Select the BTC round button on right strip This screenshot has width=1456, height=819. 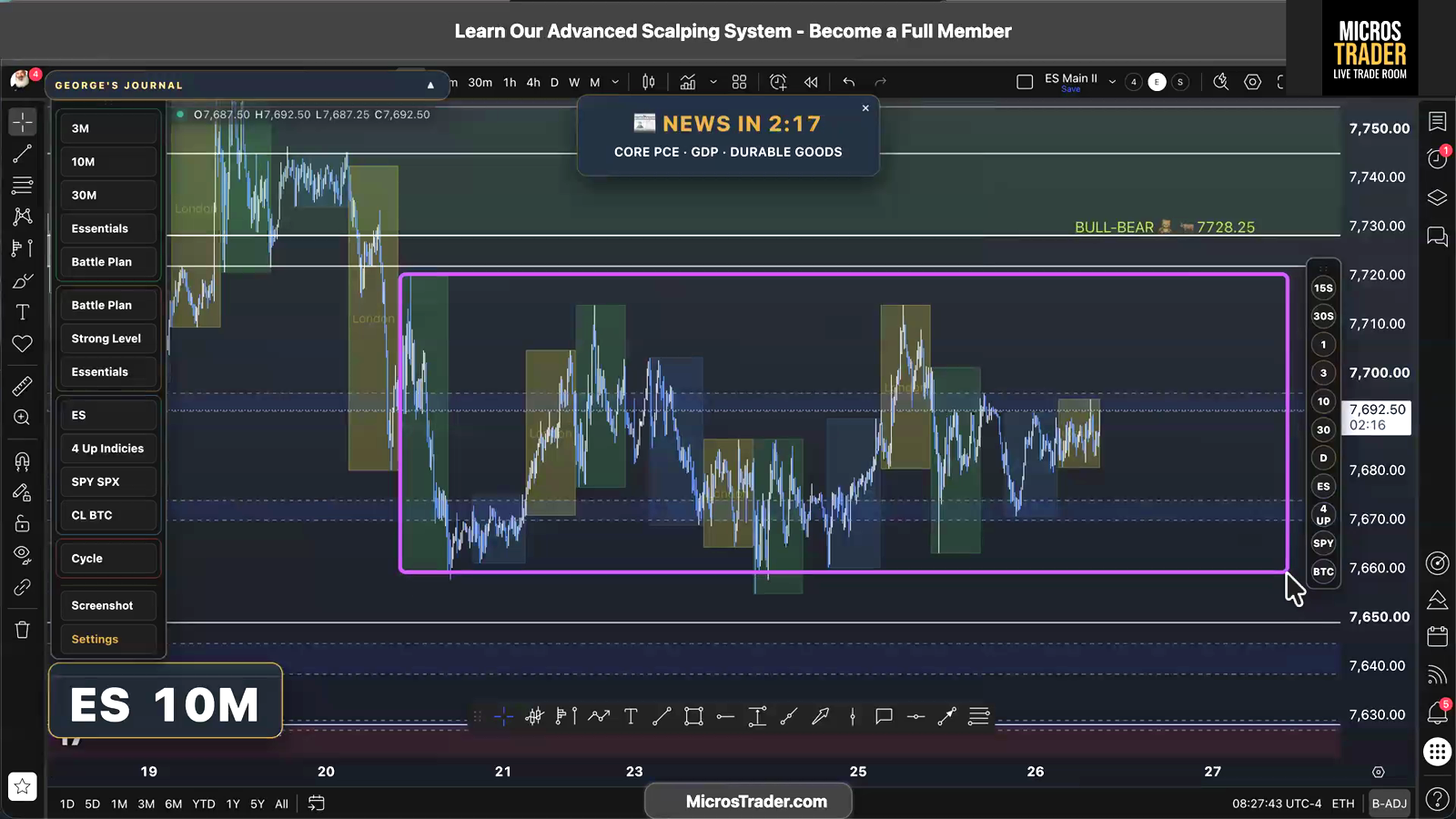[x=1323, y=571]
